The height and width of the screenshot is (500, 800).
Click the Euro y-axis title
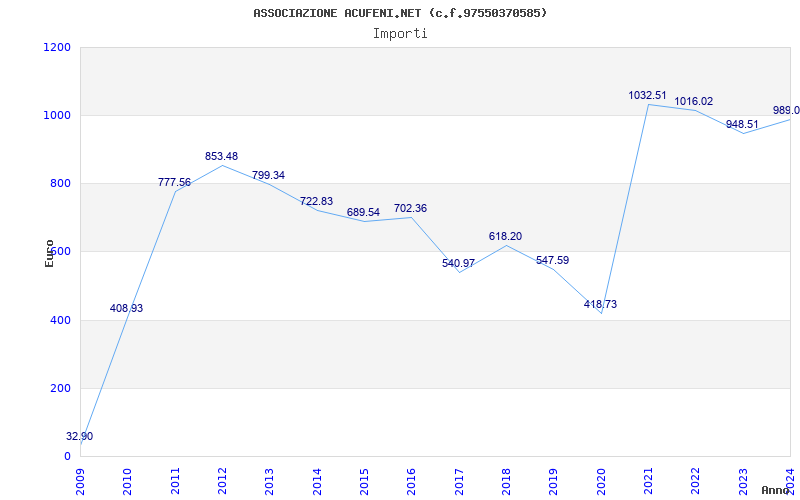click(x=49, y=253)
